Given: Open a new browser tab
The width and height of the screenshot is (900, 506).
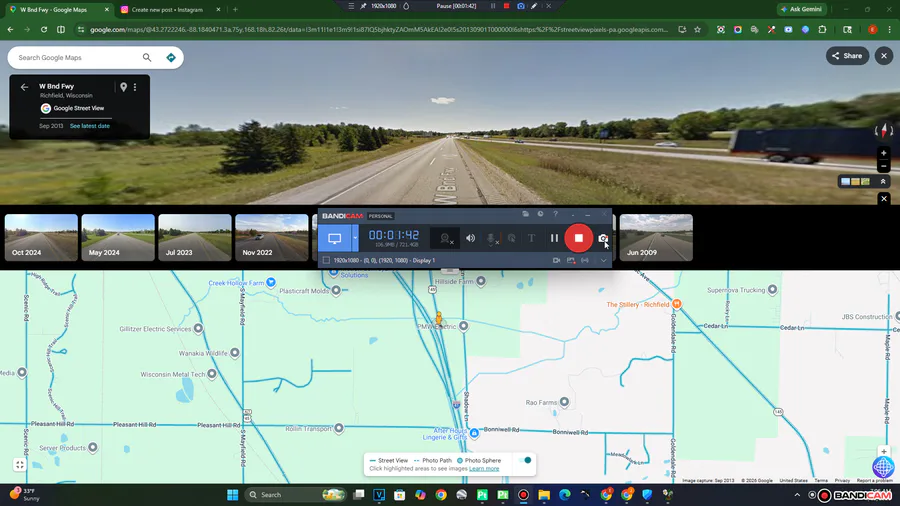Looking at the screenshot, I should pos(235,9).
